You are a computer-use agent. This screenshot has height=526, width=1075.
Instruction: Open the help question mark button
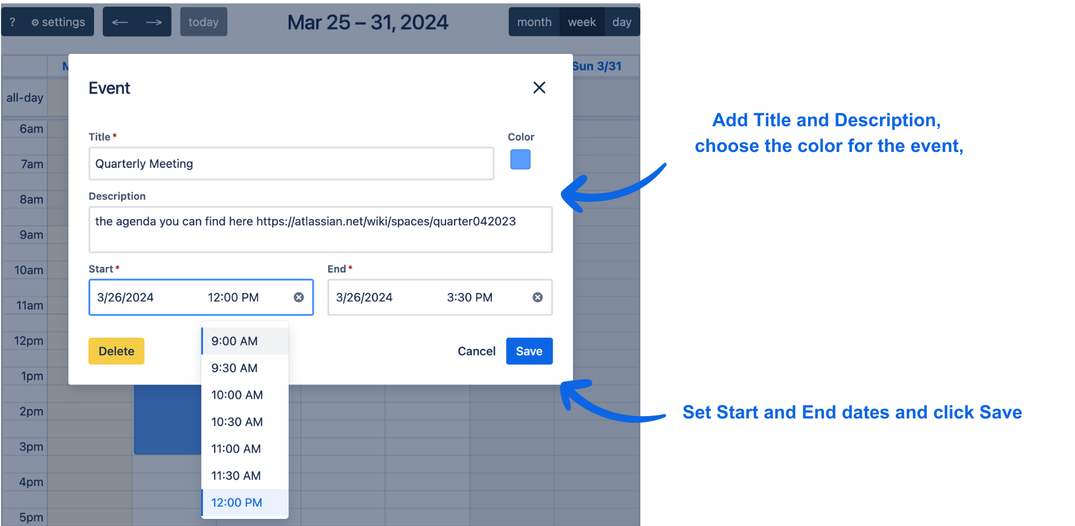(12, 22)
